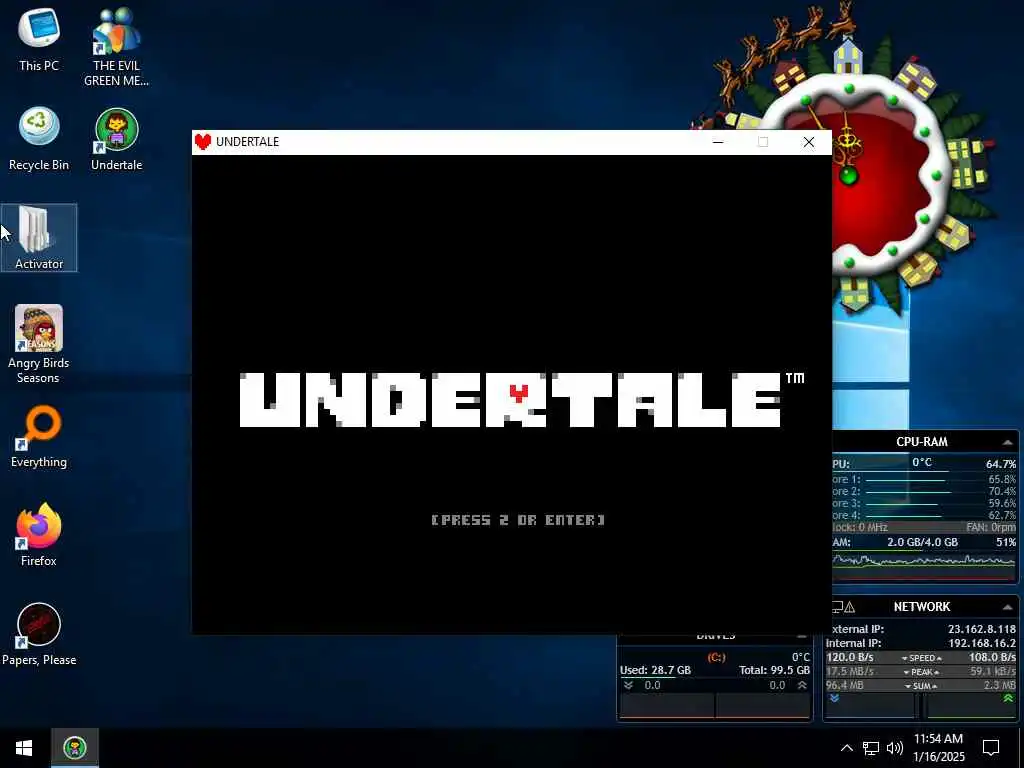This screenshot has height=768, width=1024.
Task: Click the SUM label in Network gadget
Action: 921,686
